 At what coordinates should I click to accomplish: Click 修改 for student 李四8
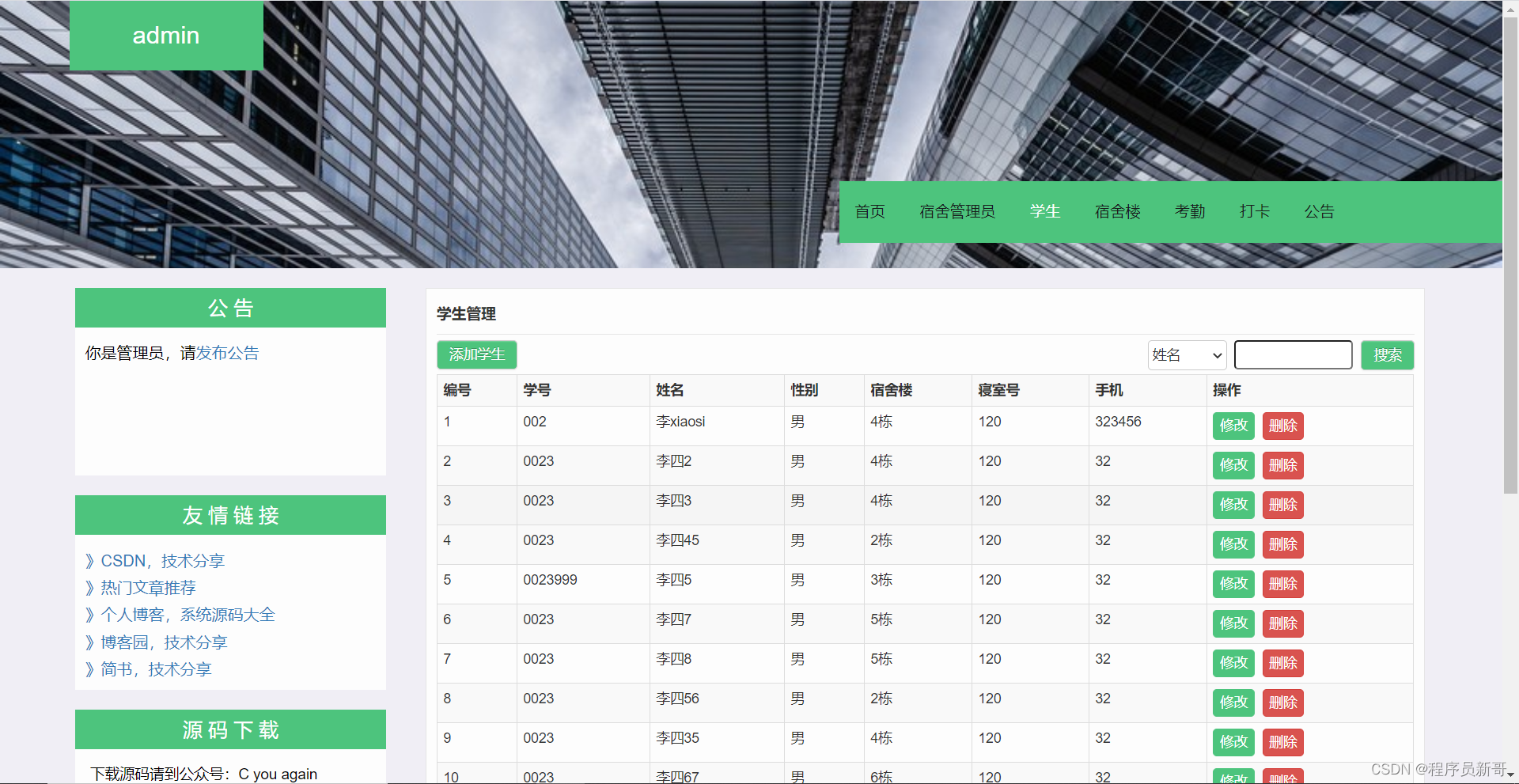[1233, 663]
